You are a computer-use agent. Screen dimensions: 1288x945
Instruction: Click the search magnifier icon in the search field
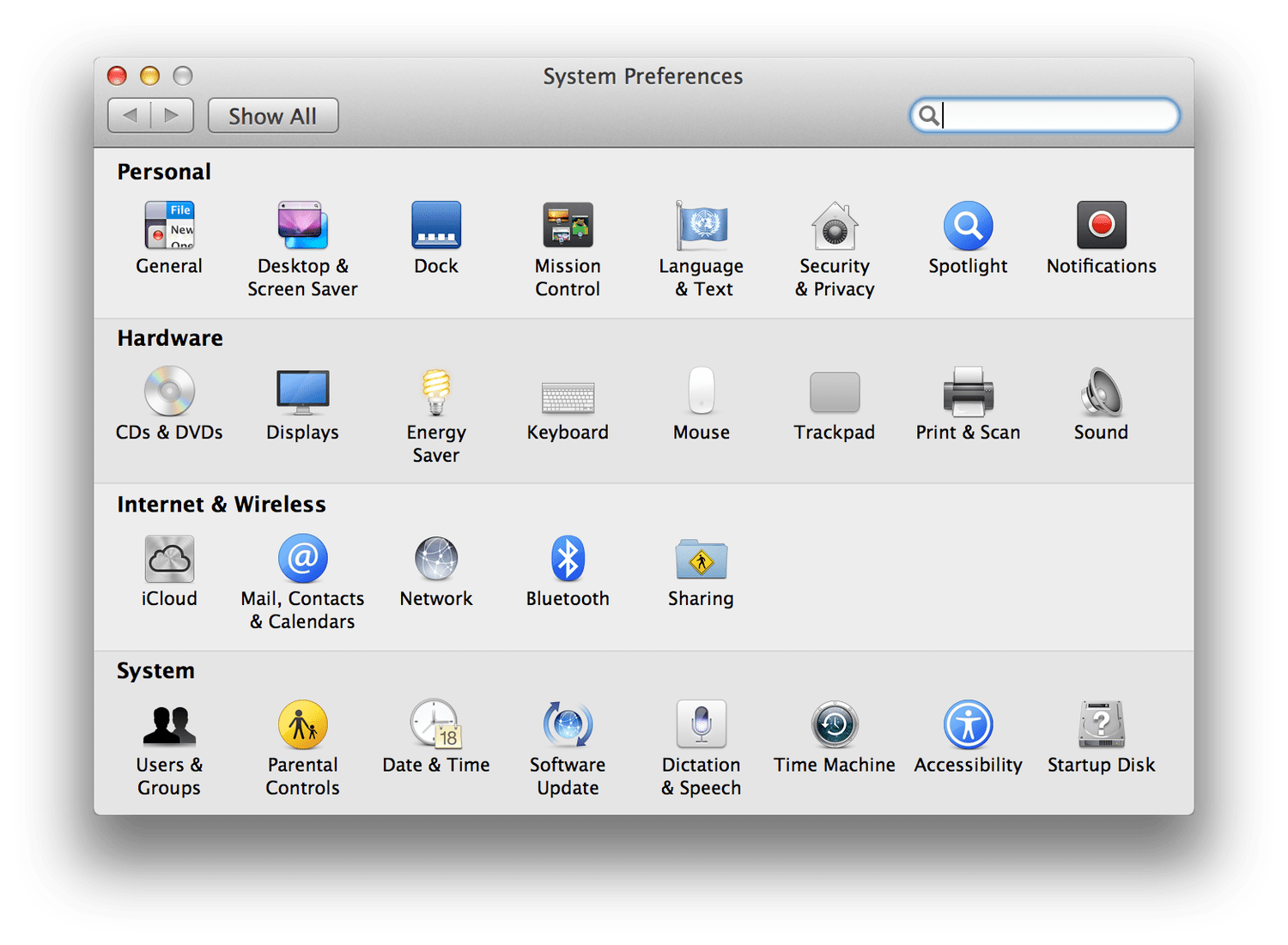pyautogui.click(x=928, y=115)
